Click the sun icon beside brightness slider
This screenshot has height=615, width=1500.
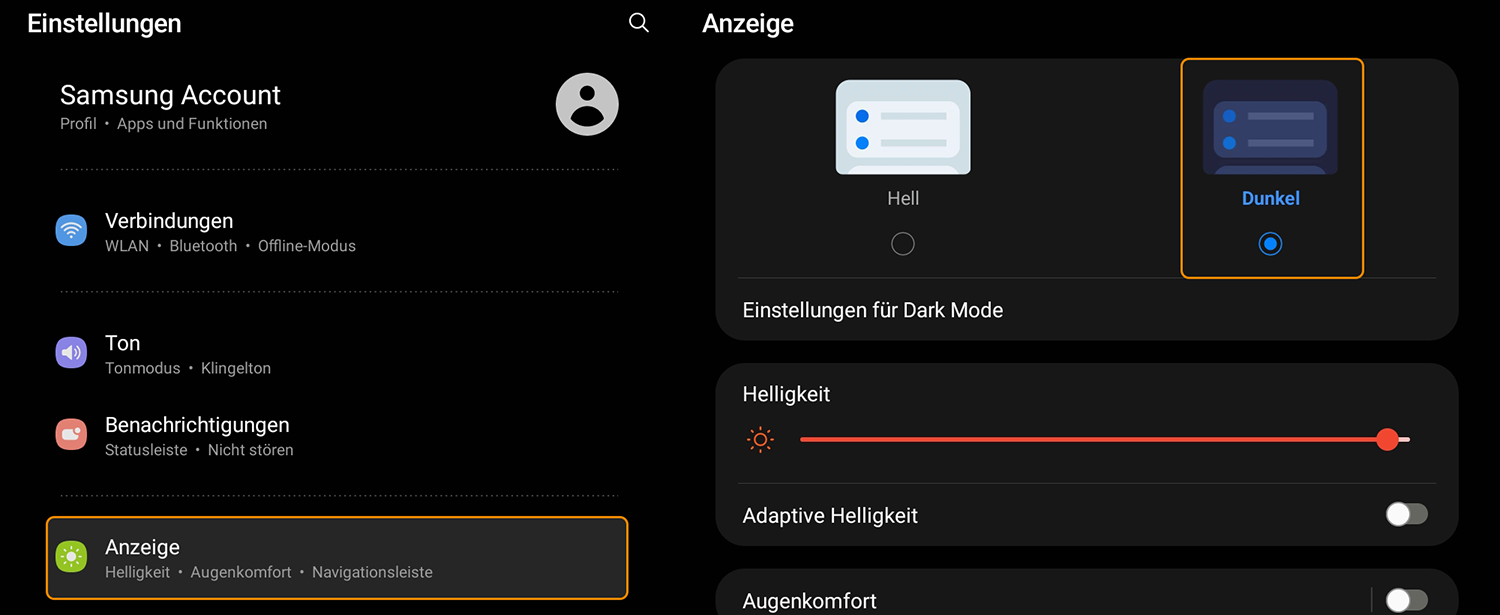pos(761,439)
